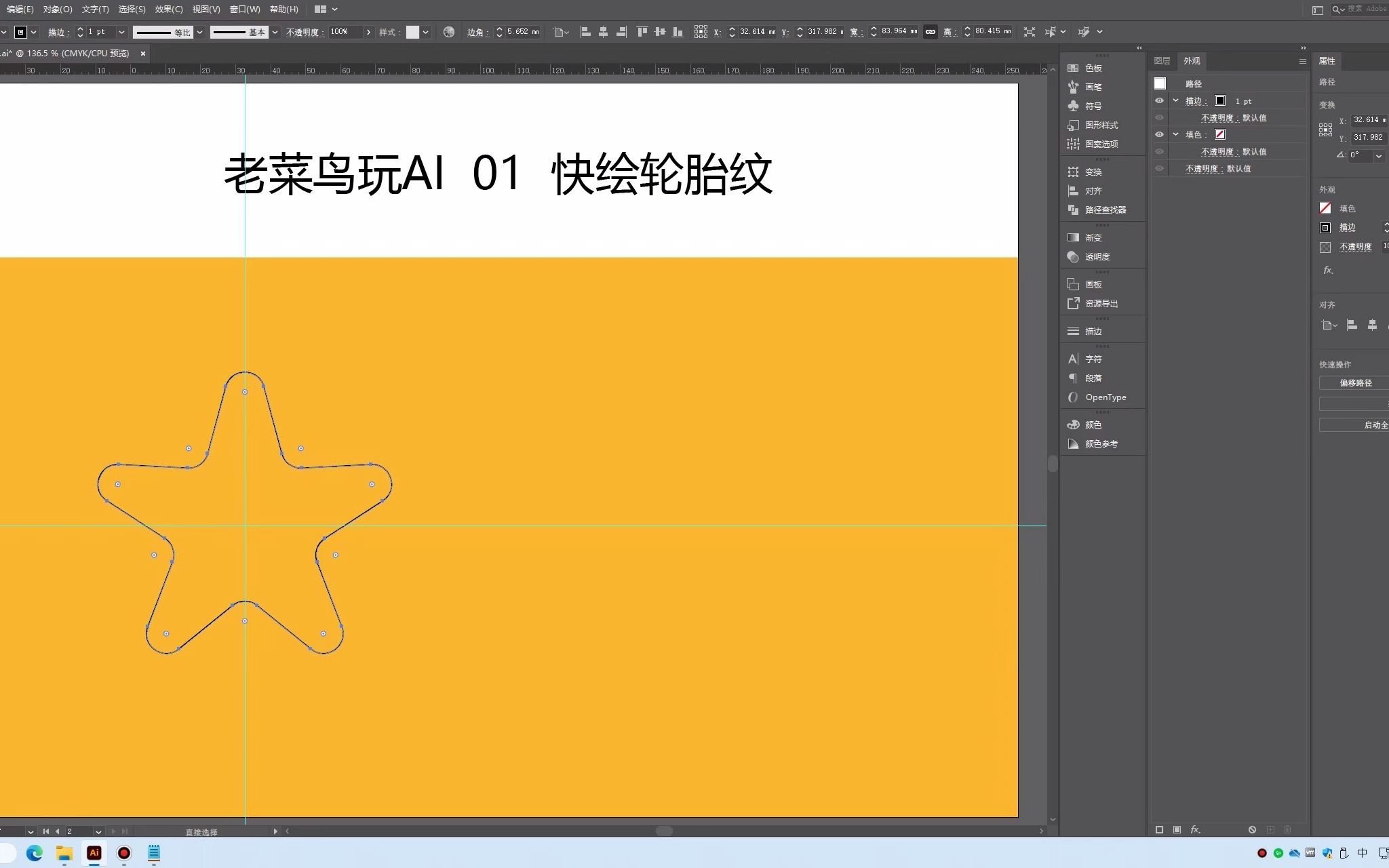Screen dimensions: 1389x868
Task: Open the 对象(O) menu
Action: point(58,9)
